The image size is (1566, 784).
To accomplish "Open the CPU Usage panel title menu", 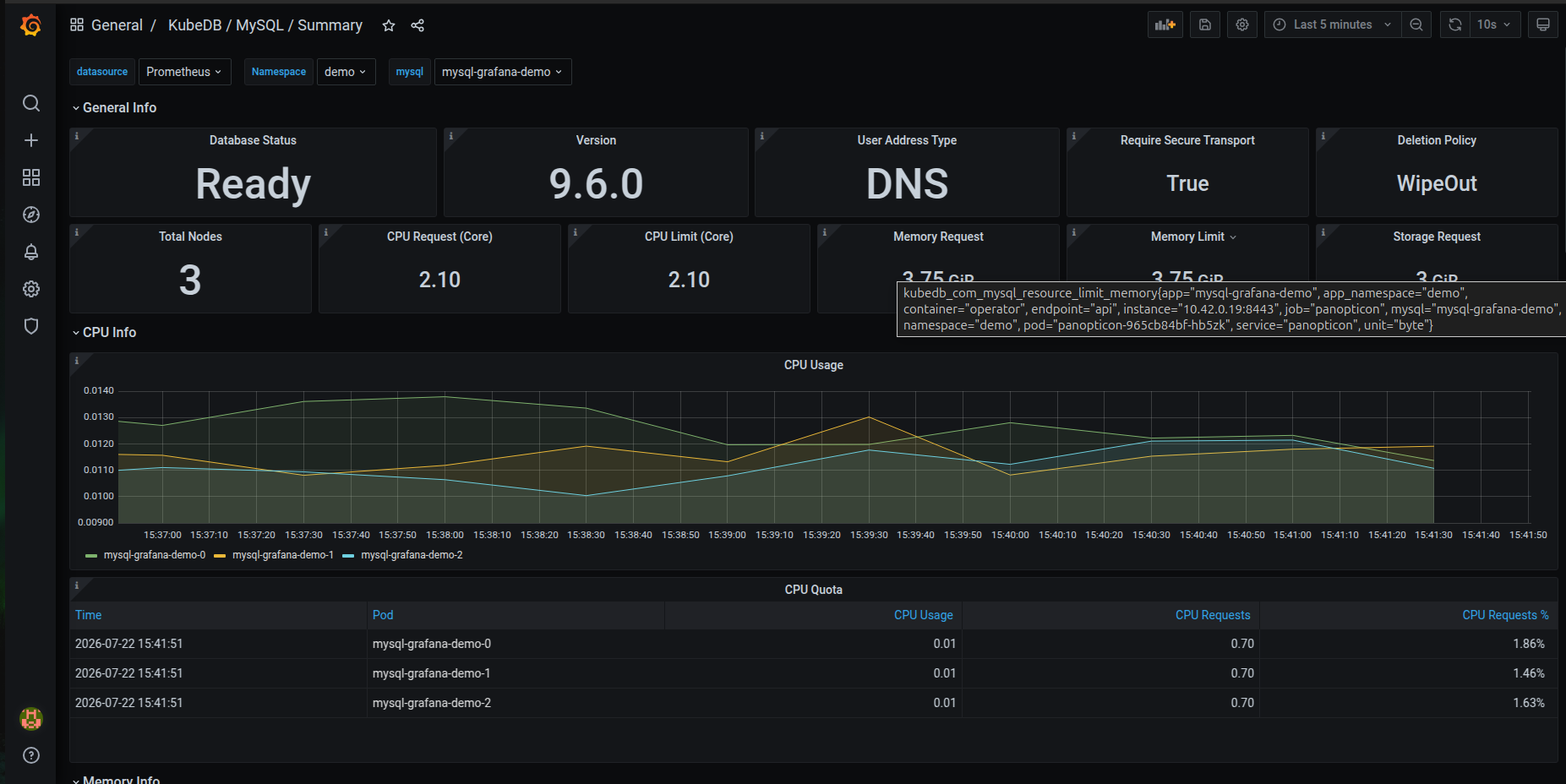I will click(x=813, y=365).
